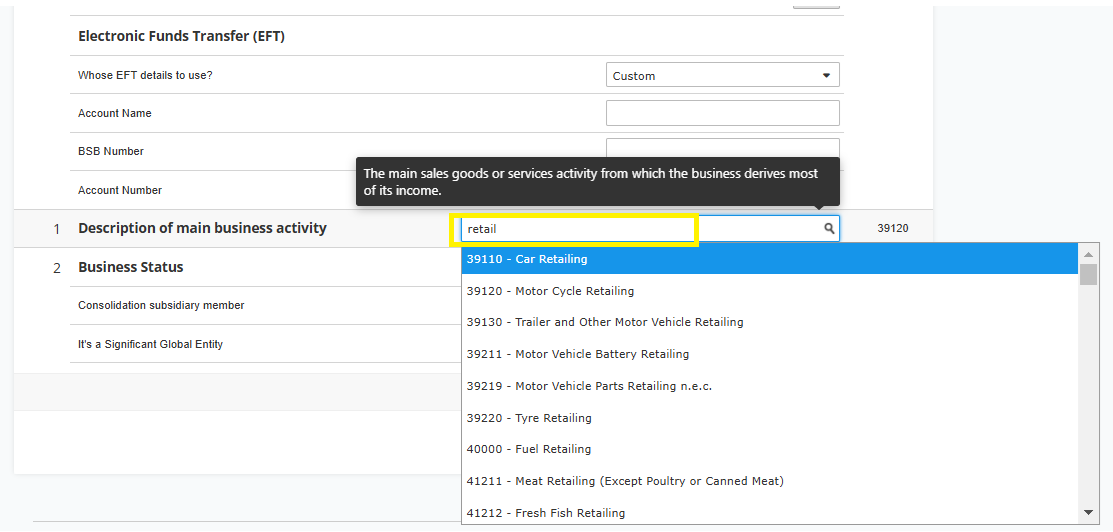Screen dimensions: 1113x532
Task: Pick 41211 - Meat Retailing option
Action: click(624, 481)
